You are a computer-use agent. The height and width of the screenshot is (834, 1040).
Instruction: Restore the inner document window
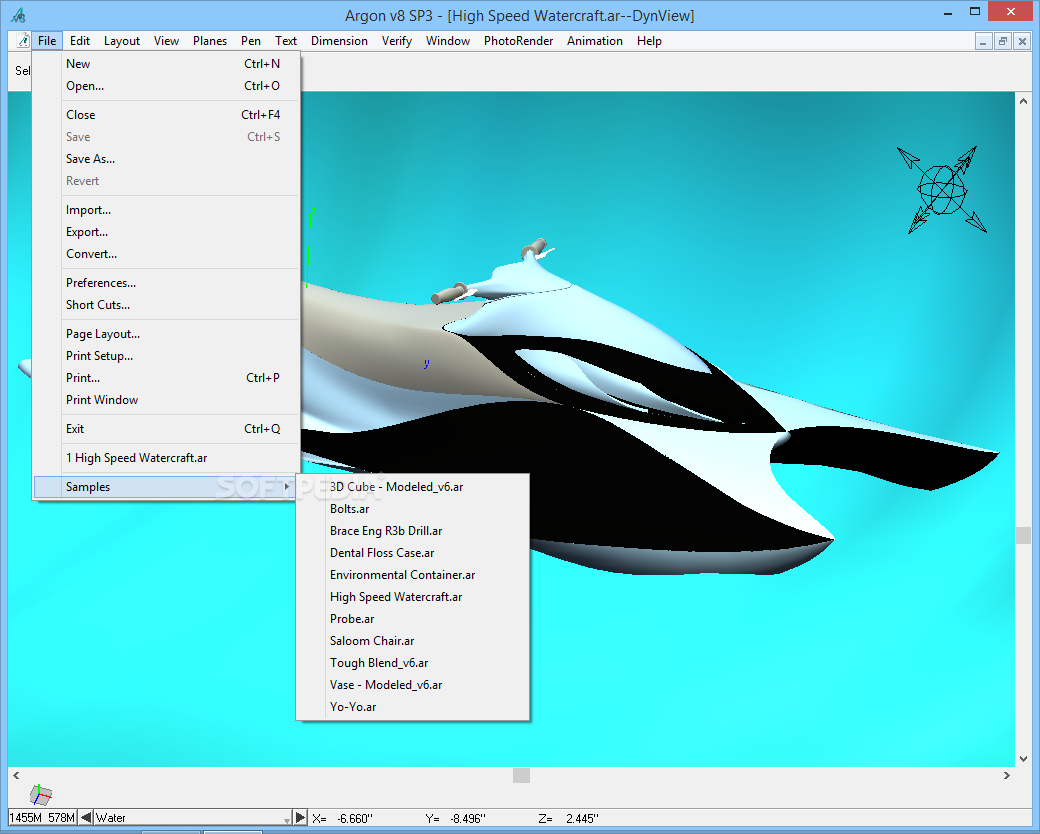[1003, 41]
